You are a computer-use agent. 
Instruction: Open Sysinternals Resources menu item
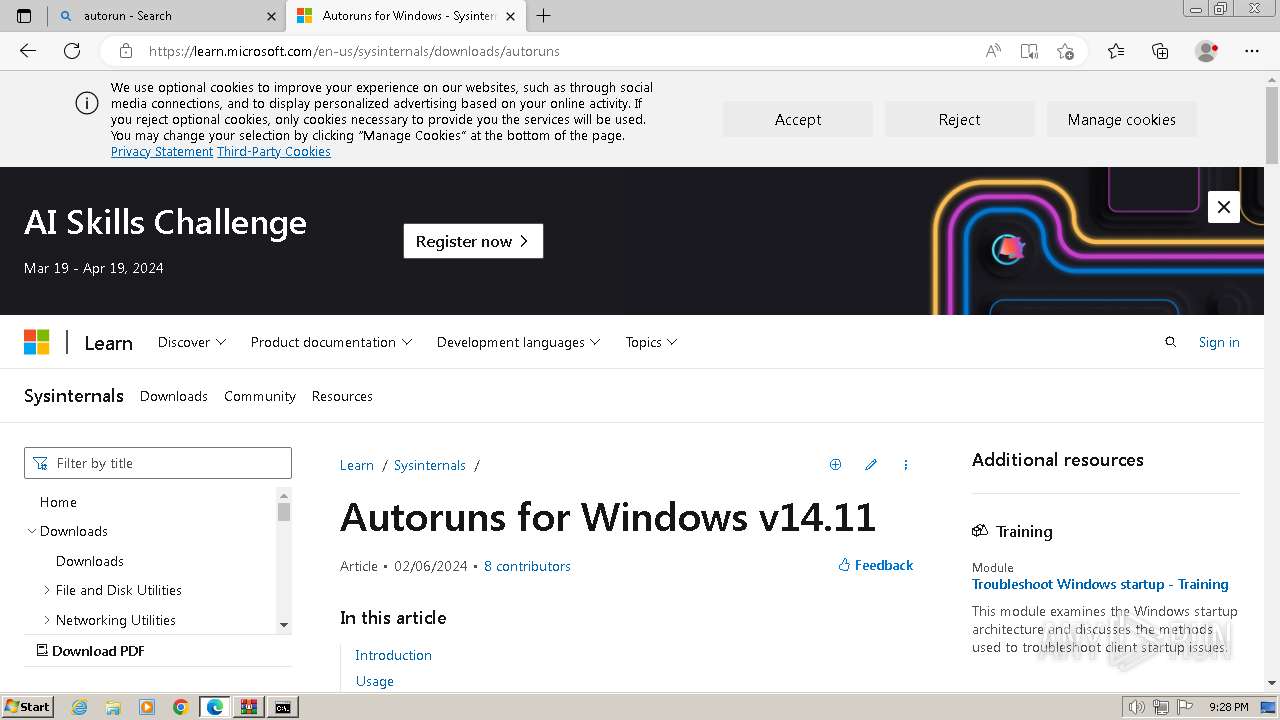342,396
